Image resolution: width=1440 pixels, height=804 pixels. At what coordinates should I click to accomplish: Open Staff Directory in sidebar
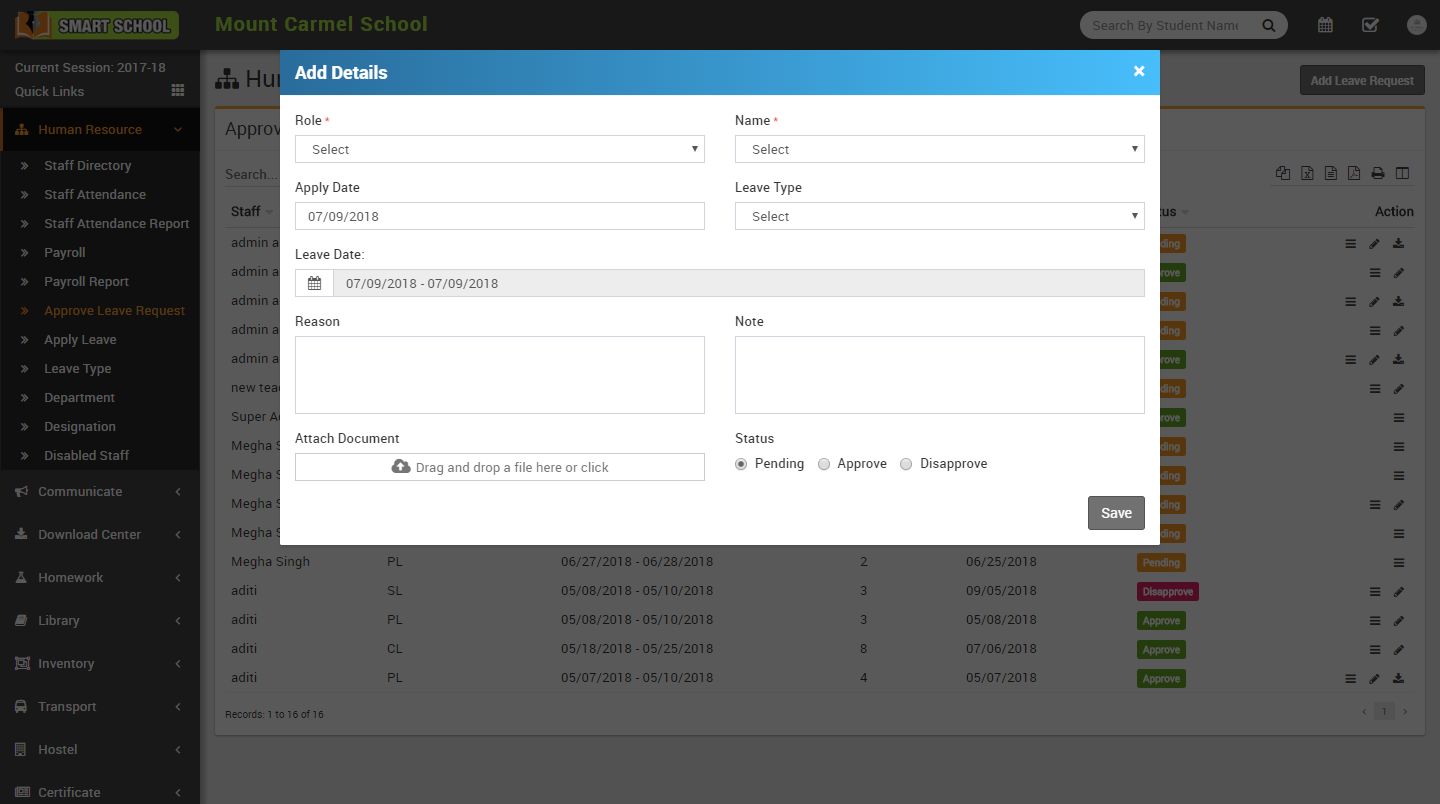click(x=87, y=166)
